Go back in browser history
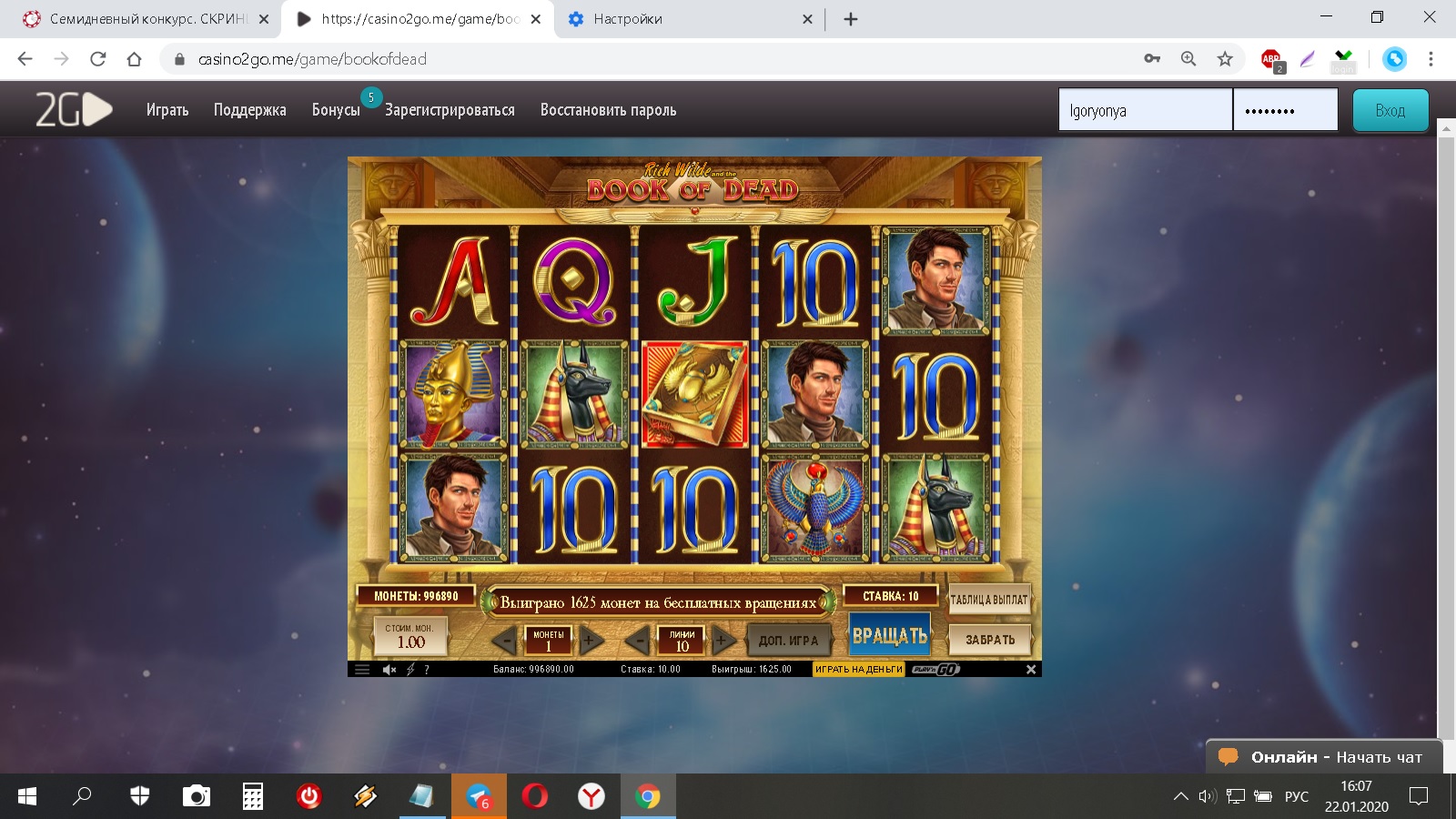This screenshot has width=1456, height=819. [x=25, y=59]
